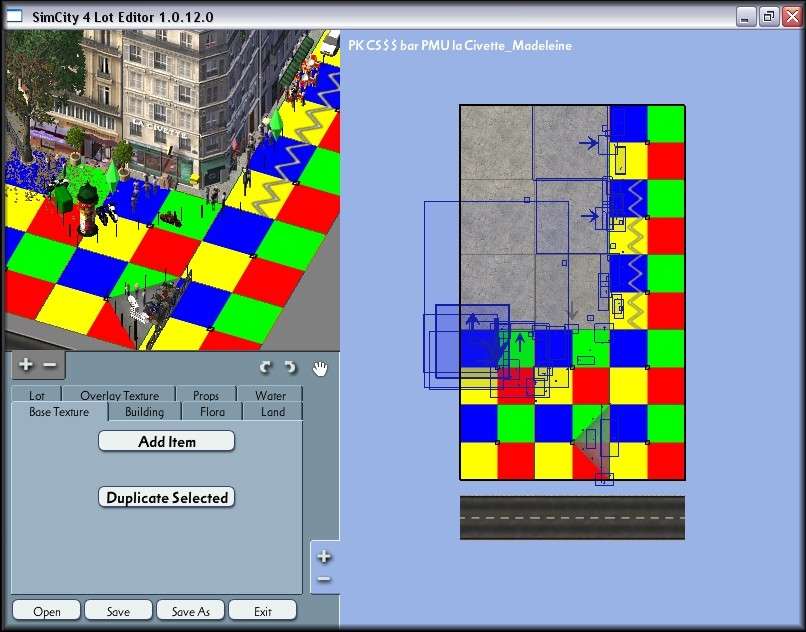Click Duplicate Selected button
The height and width of the screenshot is (632, 806).
pos(167,497)
